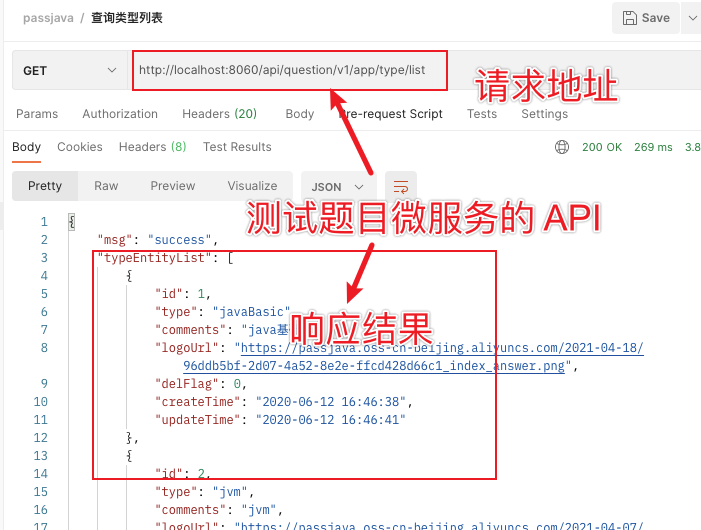Show the response Cookies tab
The image size is (701, 530).
tap(80, 147)
